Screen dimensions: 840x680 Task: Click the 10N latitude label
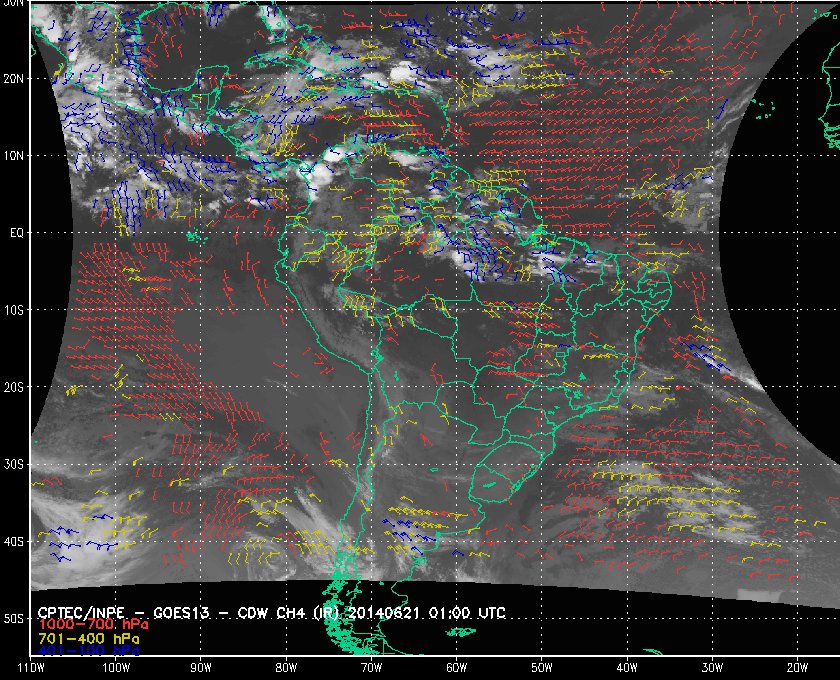pos(13,156)
